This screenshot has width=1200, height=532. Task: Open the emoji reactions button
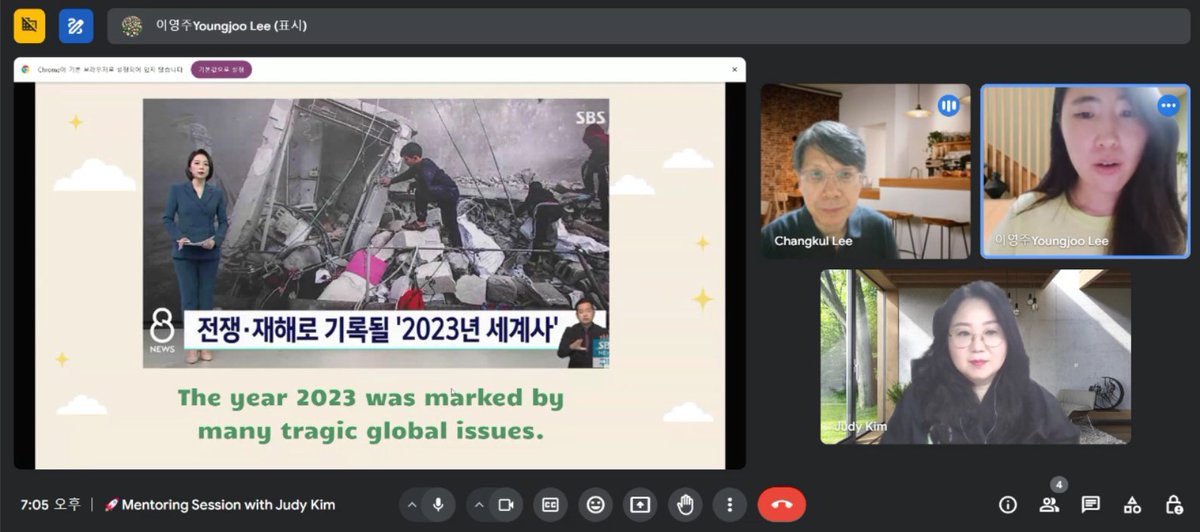click(596, 505)
